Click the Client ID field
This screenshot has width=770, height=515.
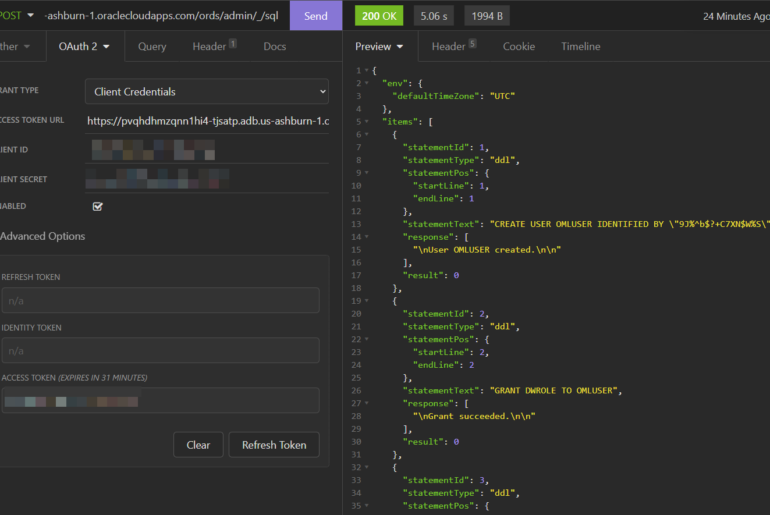click(x=208, y=150)
